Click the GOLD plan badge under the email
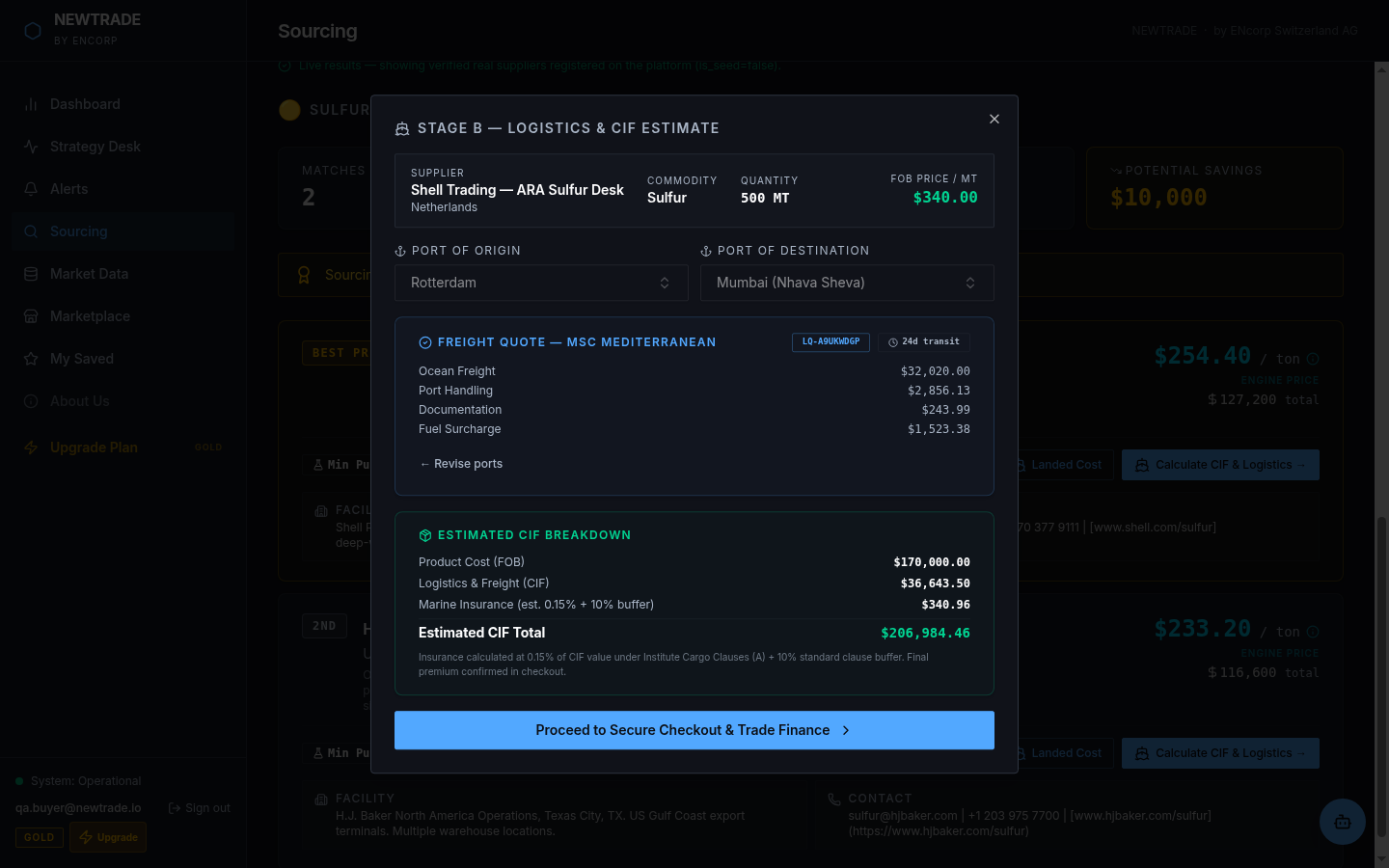 click(x=40, y=837)
